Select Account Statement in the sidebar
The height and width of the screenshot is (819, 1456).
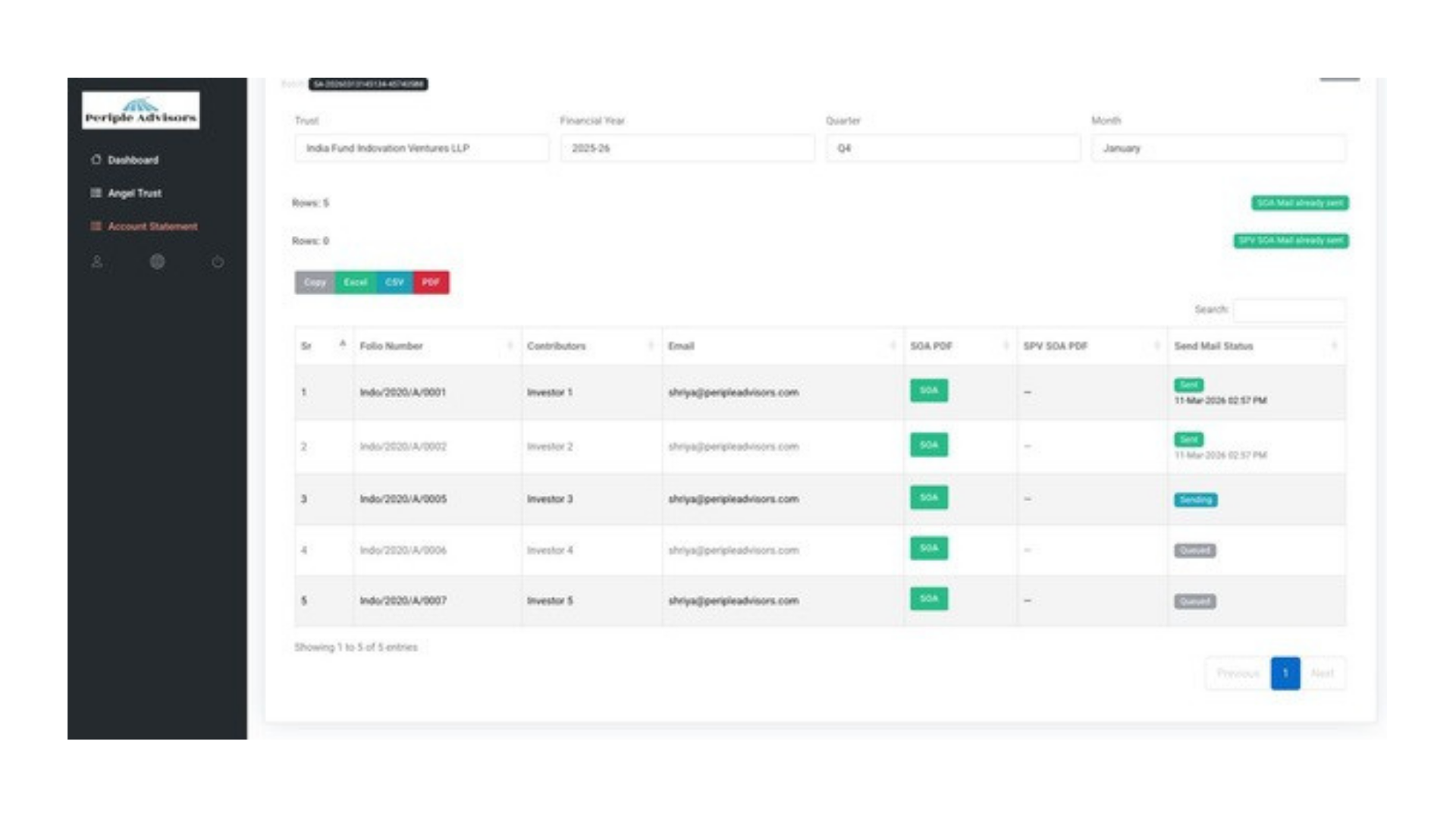pos(152,226)
